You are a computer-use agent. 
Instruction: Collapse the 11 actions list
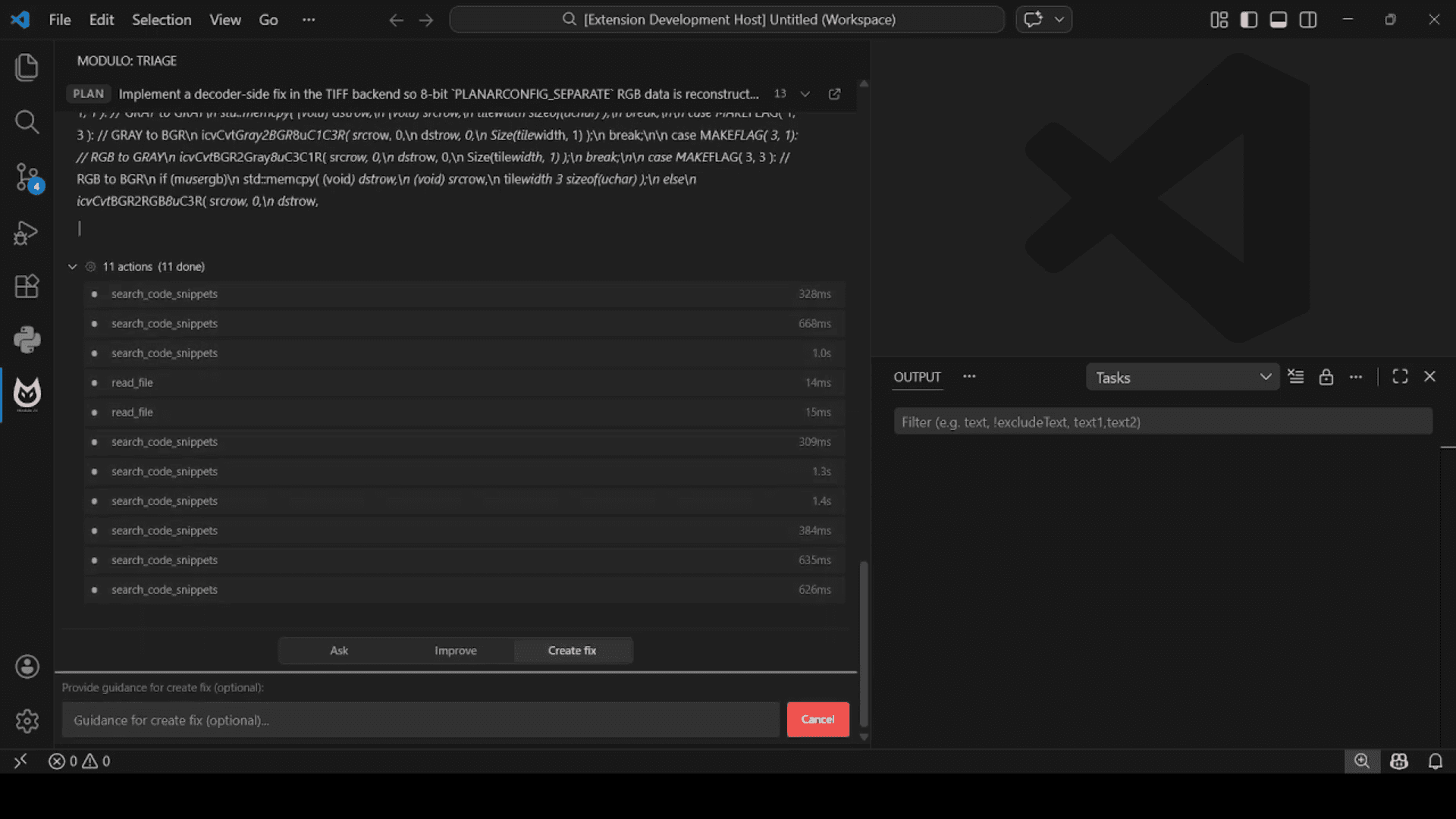click(x=73, y=267)
